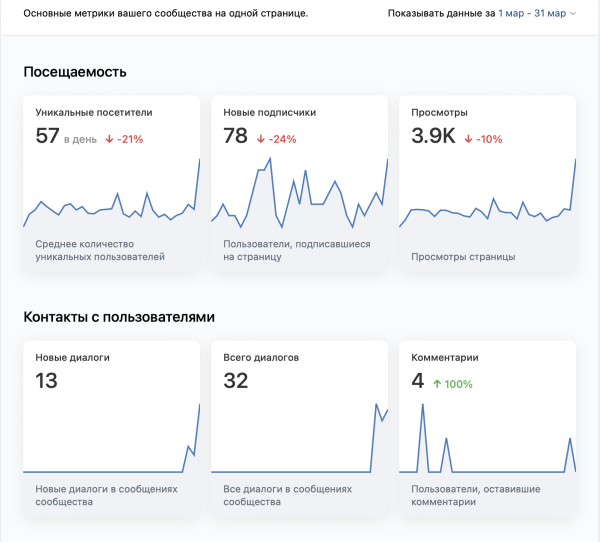Open the Новые диалоги card title
This screenshot has height=542, width=600.
pyautogui.click(x=72, y=357)
